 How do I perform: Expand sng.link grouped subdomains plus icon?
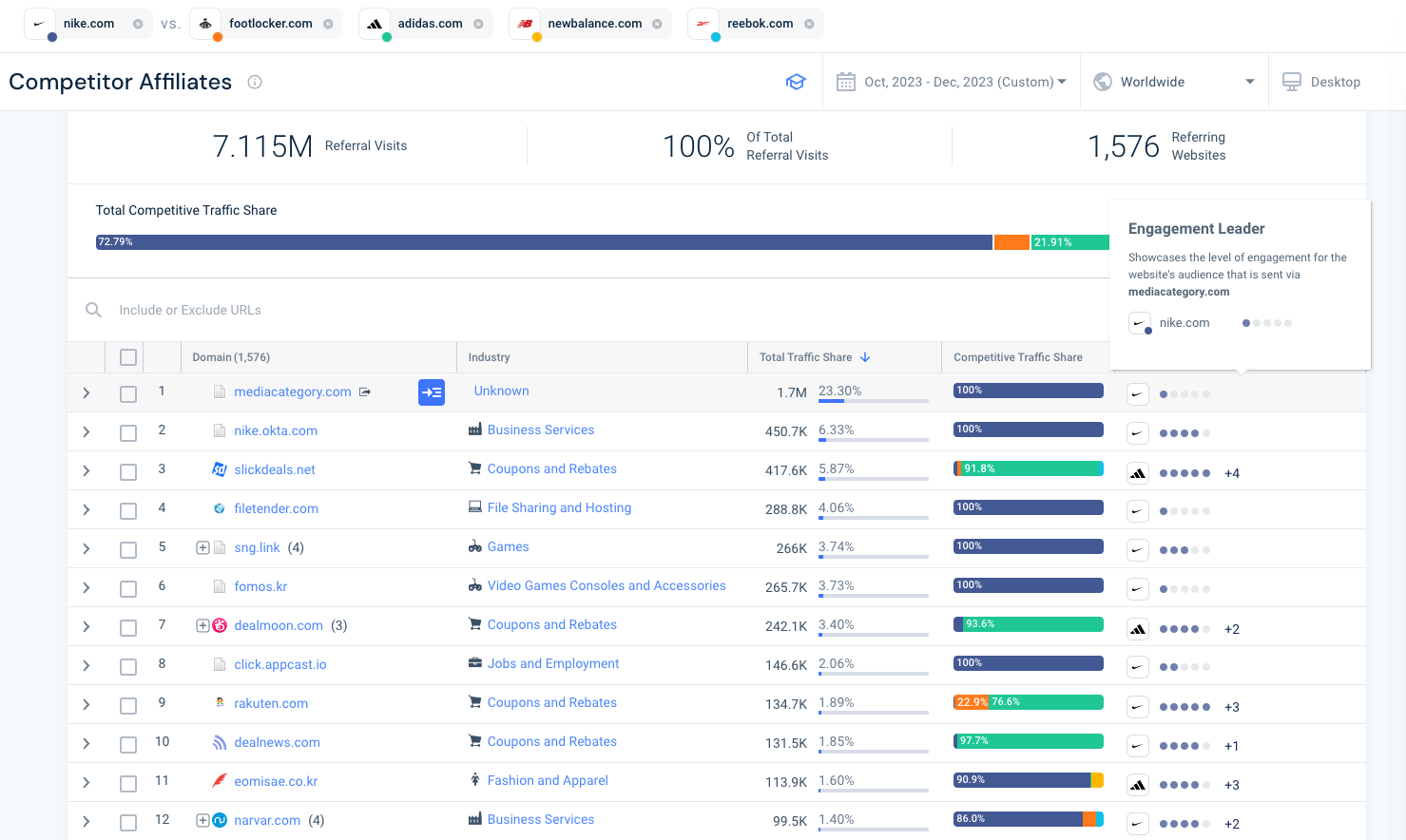[202, 547]
